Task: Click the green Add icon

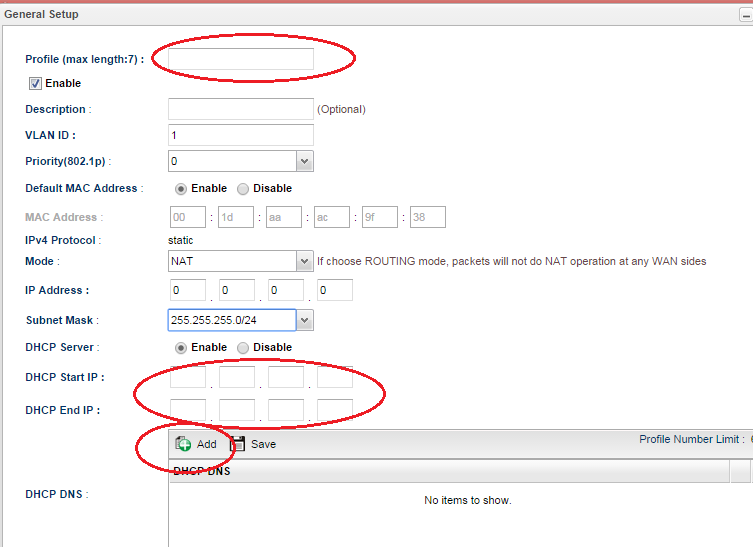Action: pos(184,444)
